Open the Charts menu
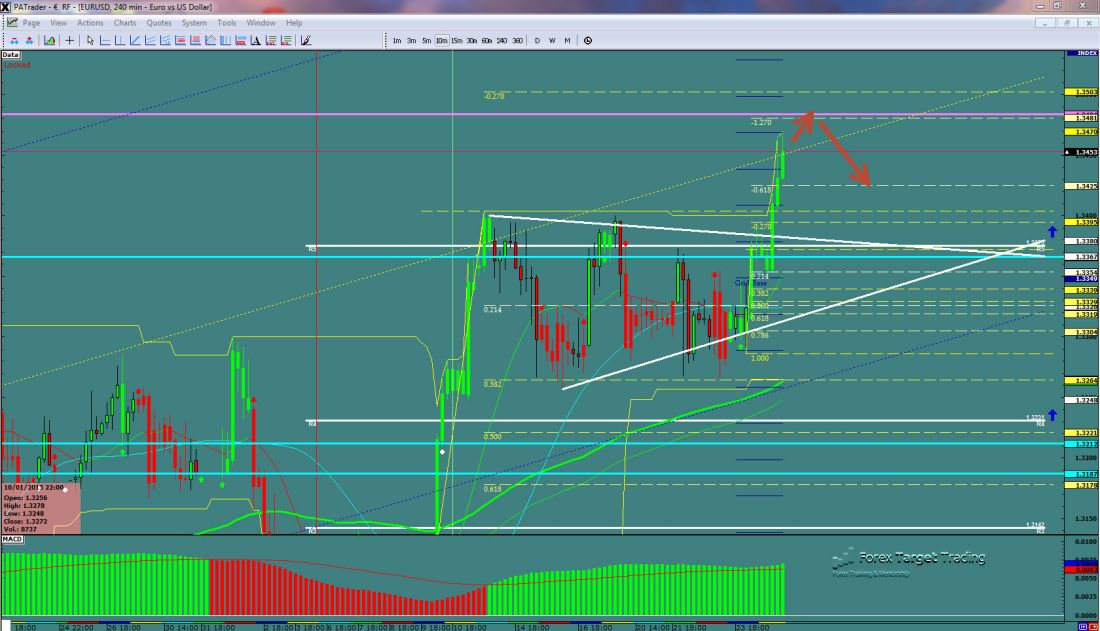The width and height of the screenshot is (1100, 631). tap(125, 22)
